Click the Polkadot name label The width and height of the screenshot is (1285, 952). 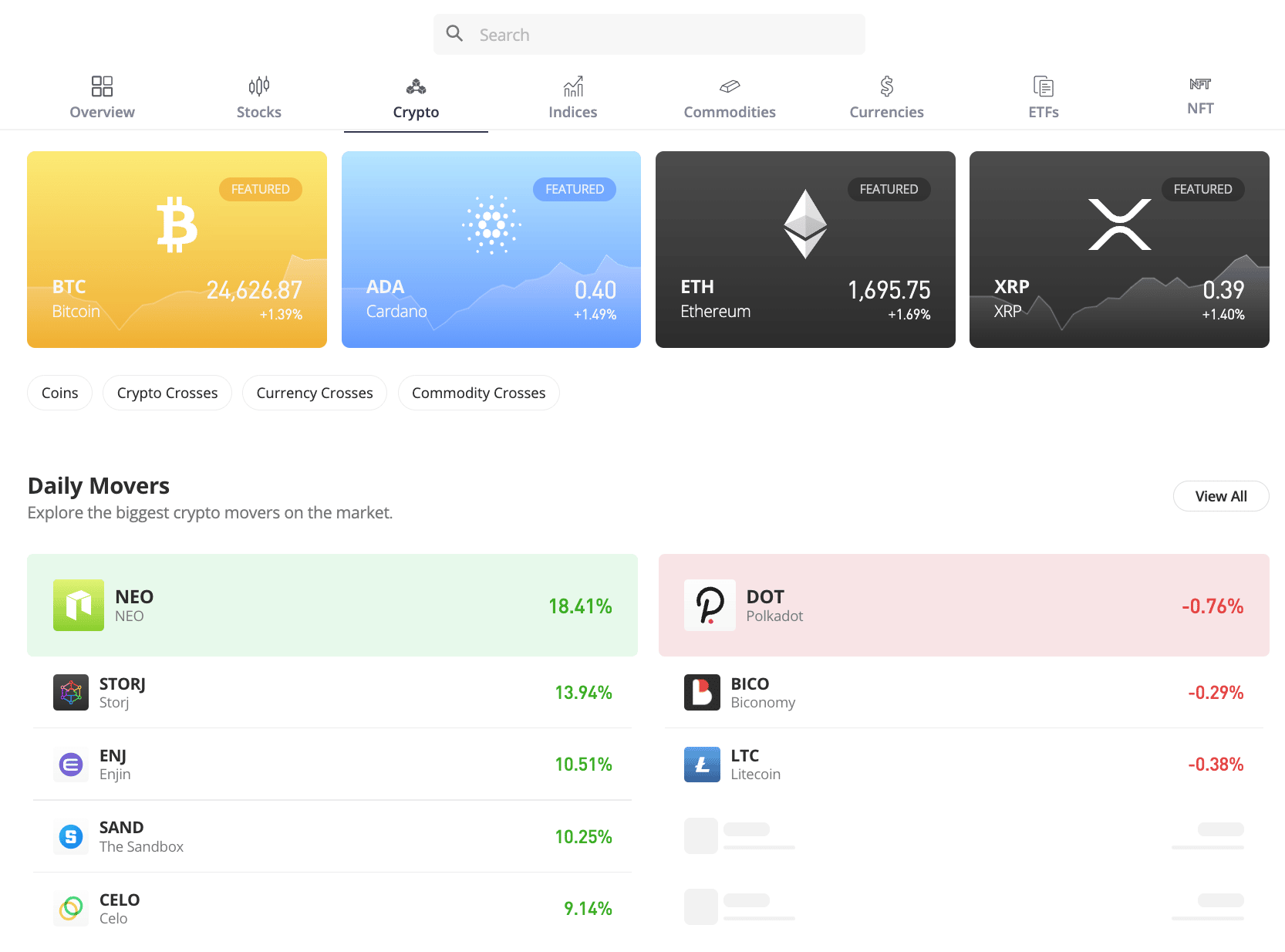coord(774,616)
